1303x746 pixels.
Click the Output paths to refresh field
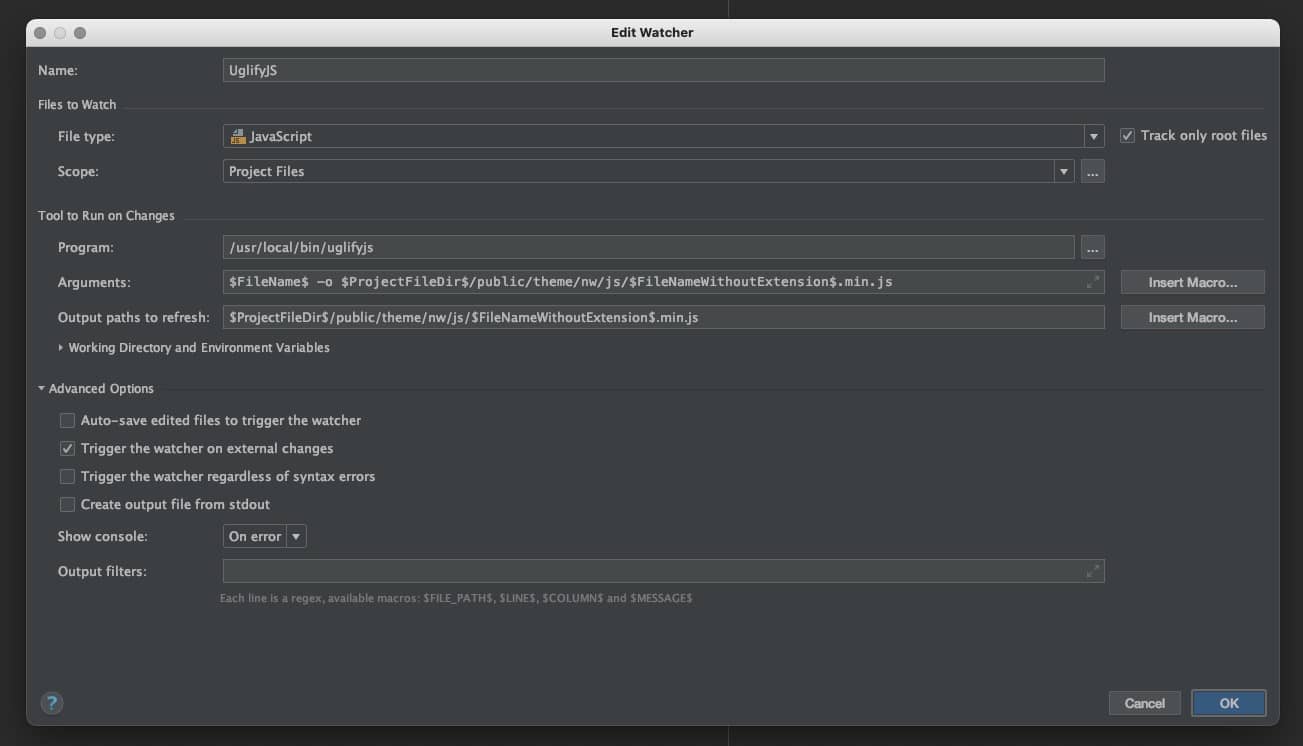(x=663, y=318)
